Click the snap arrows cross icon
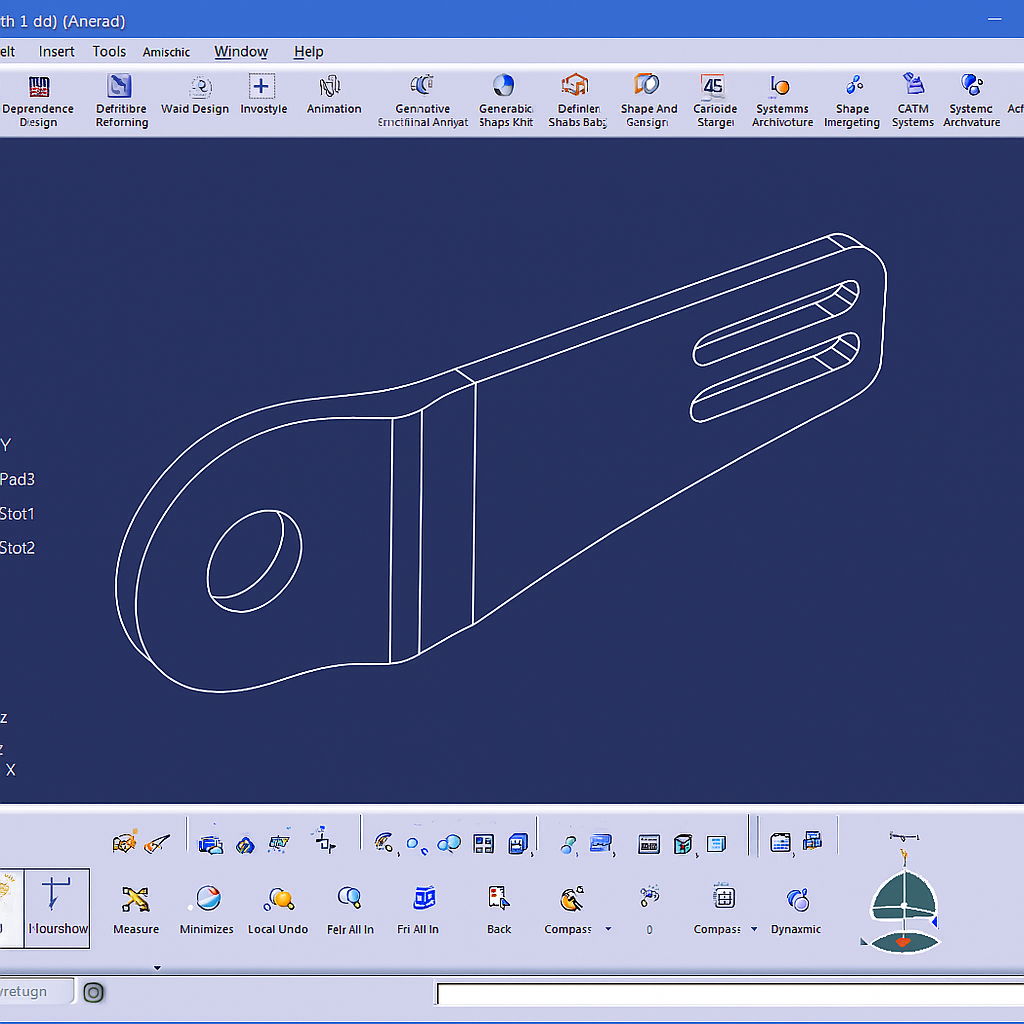1024x1024 pixels. (324, 840)
